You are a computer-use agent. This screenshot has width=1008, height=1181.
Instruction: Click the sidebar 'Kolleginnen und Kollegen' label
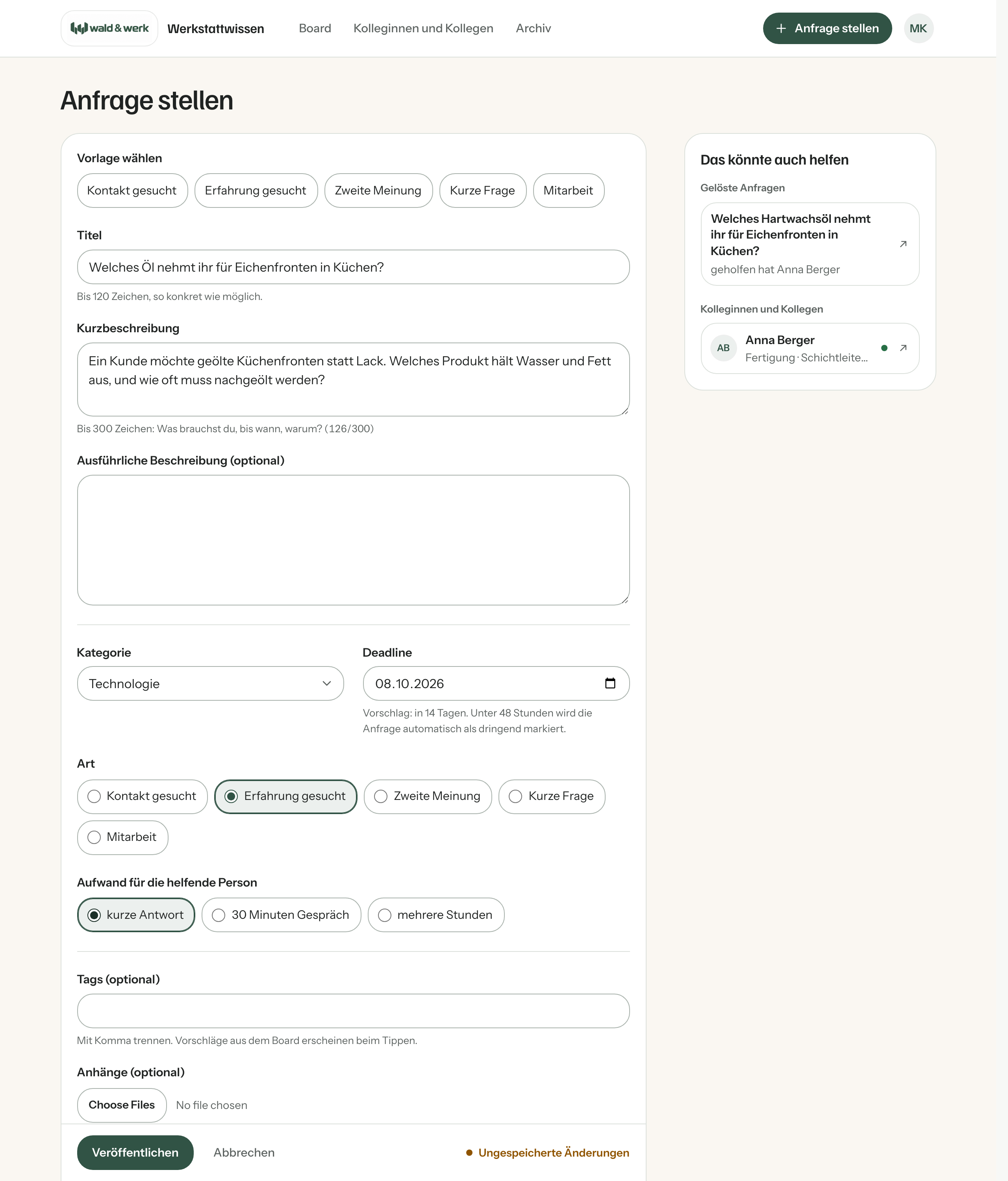click(x=762, y=309)
